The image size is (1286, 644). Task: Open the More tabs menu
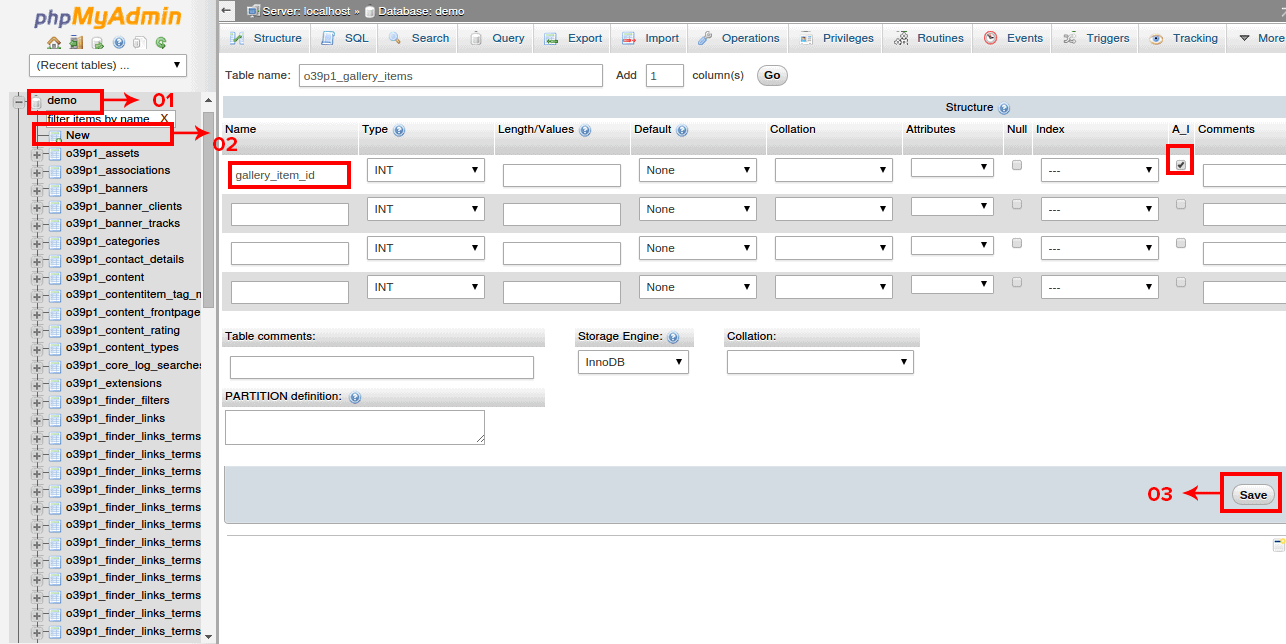coord(1258,38)
